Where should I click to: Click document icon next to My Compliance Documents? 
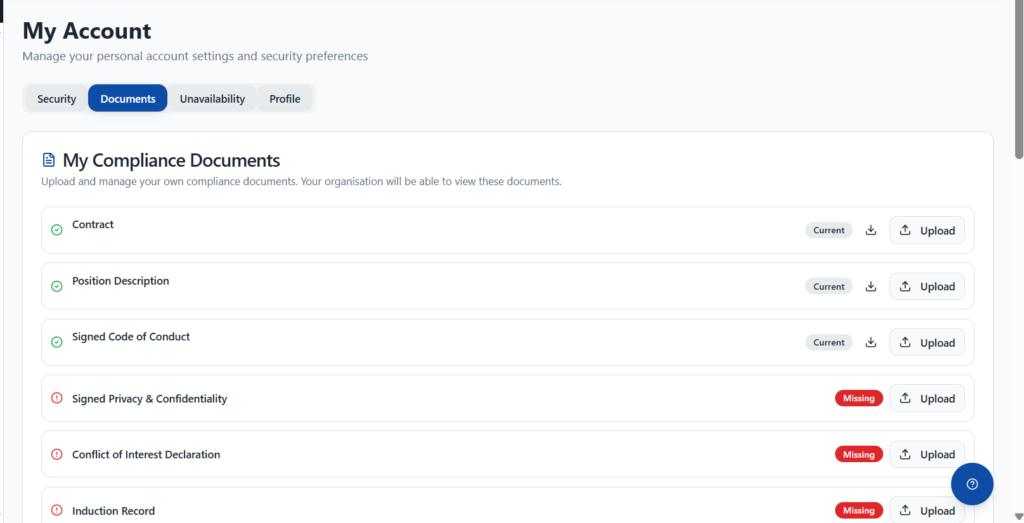(48, 160)
